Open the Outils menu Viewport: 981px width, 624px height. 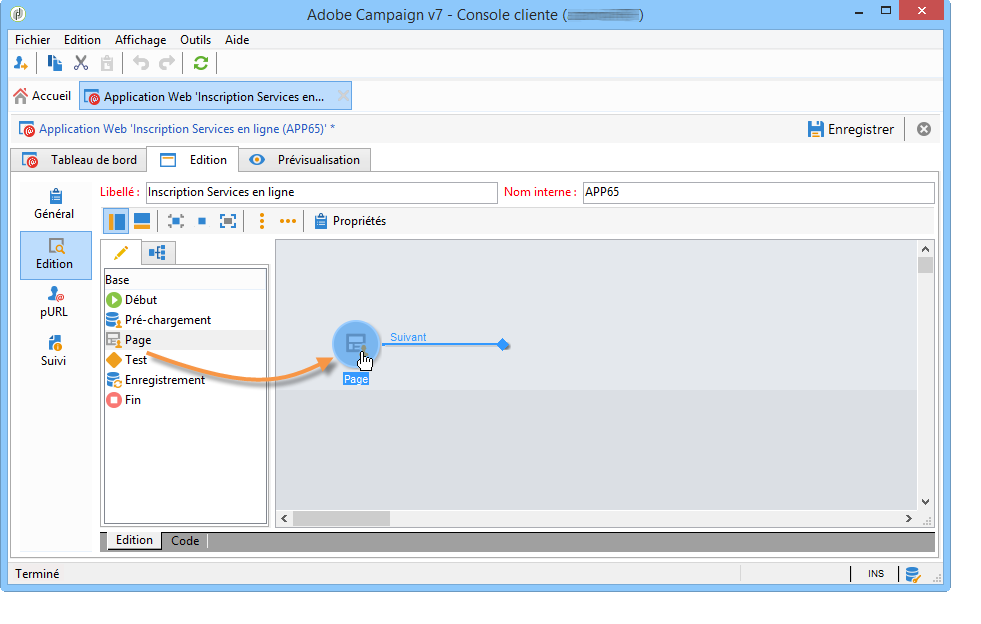195,40
